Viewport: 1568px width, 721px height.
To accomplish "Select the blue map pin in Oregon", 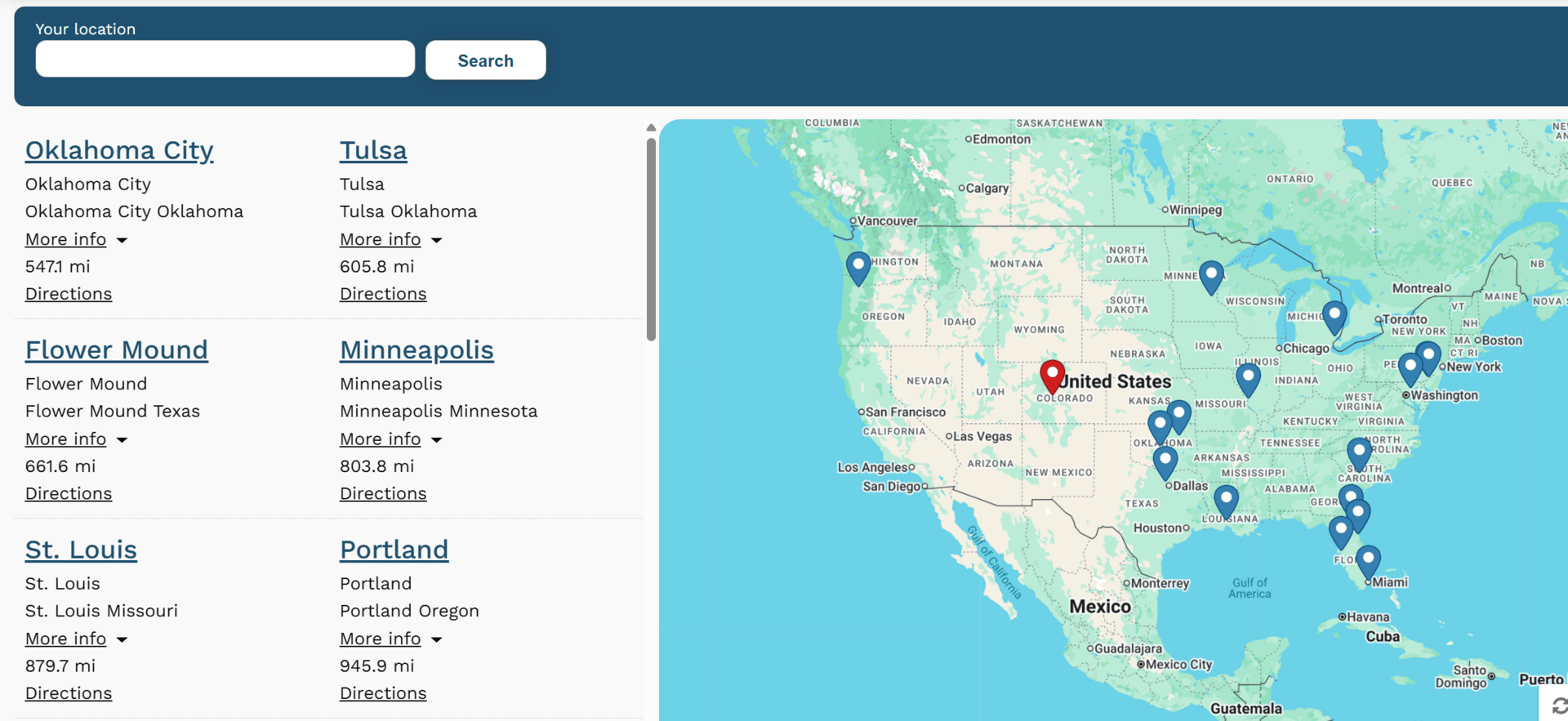I will point(858,268).
